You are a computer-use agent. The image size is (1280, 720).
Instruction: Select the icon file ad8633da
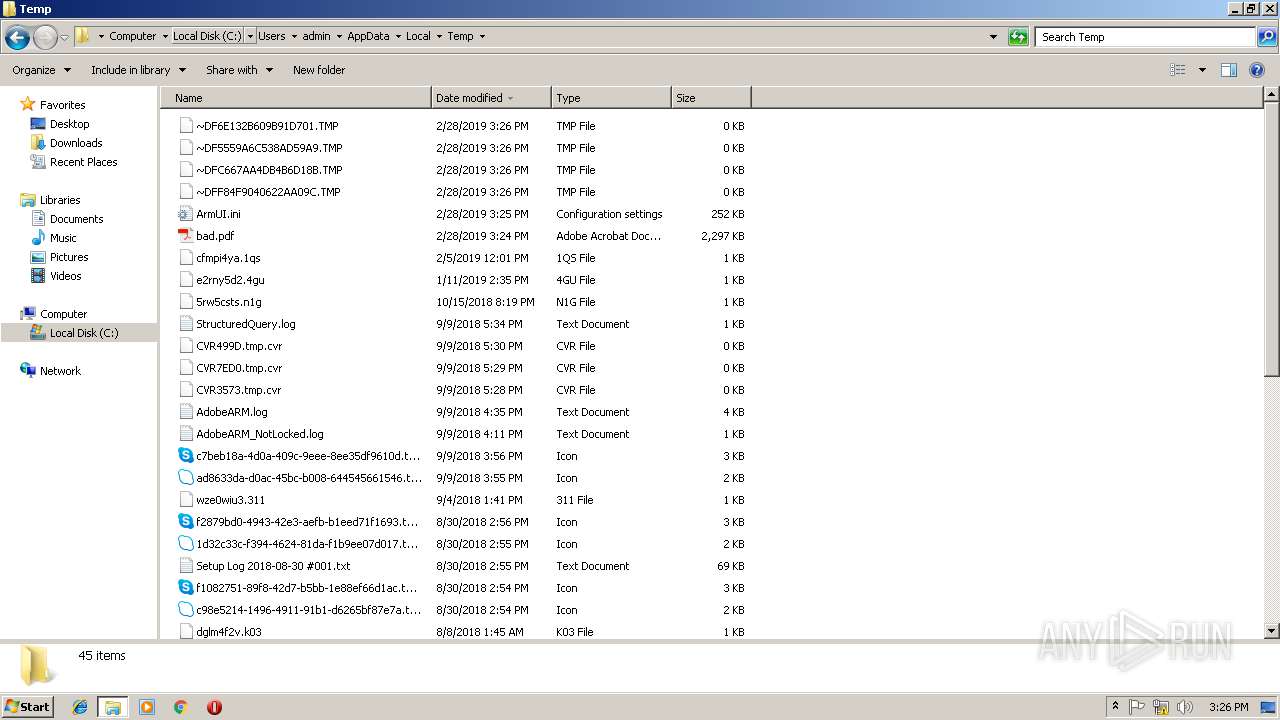(x=185, y=478)
